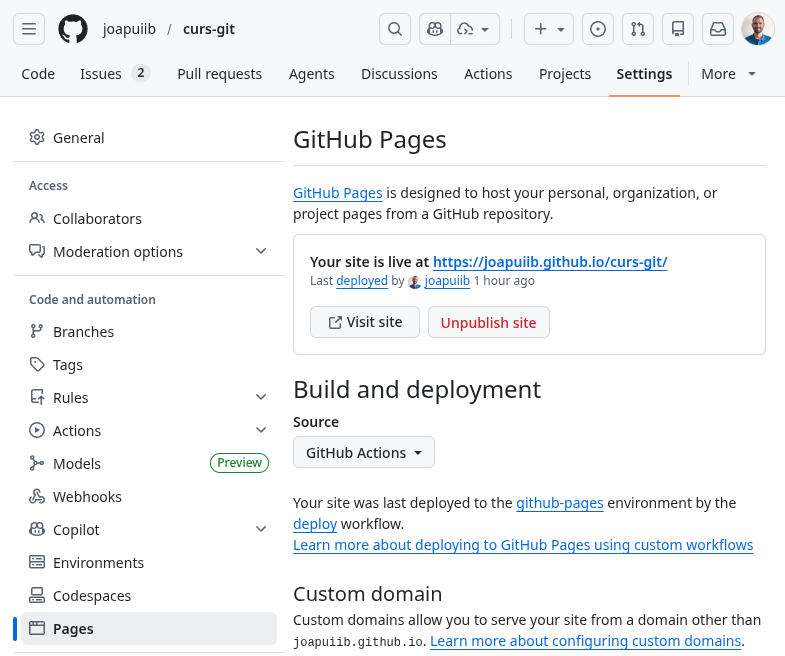Click the joapuiib user link under site URL
Image resolution: width=785 pixels, height=656 pixels.
447,281
